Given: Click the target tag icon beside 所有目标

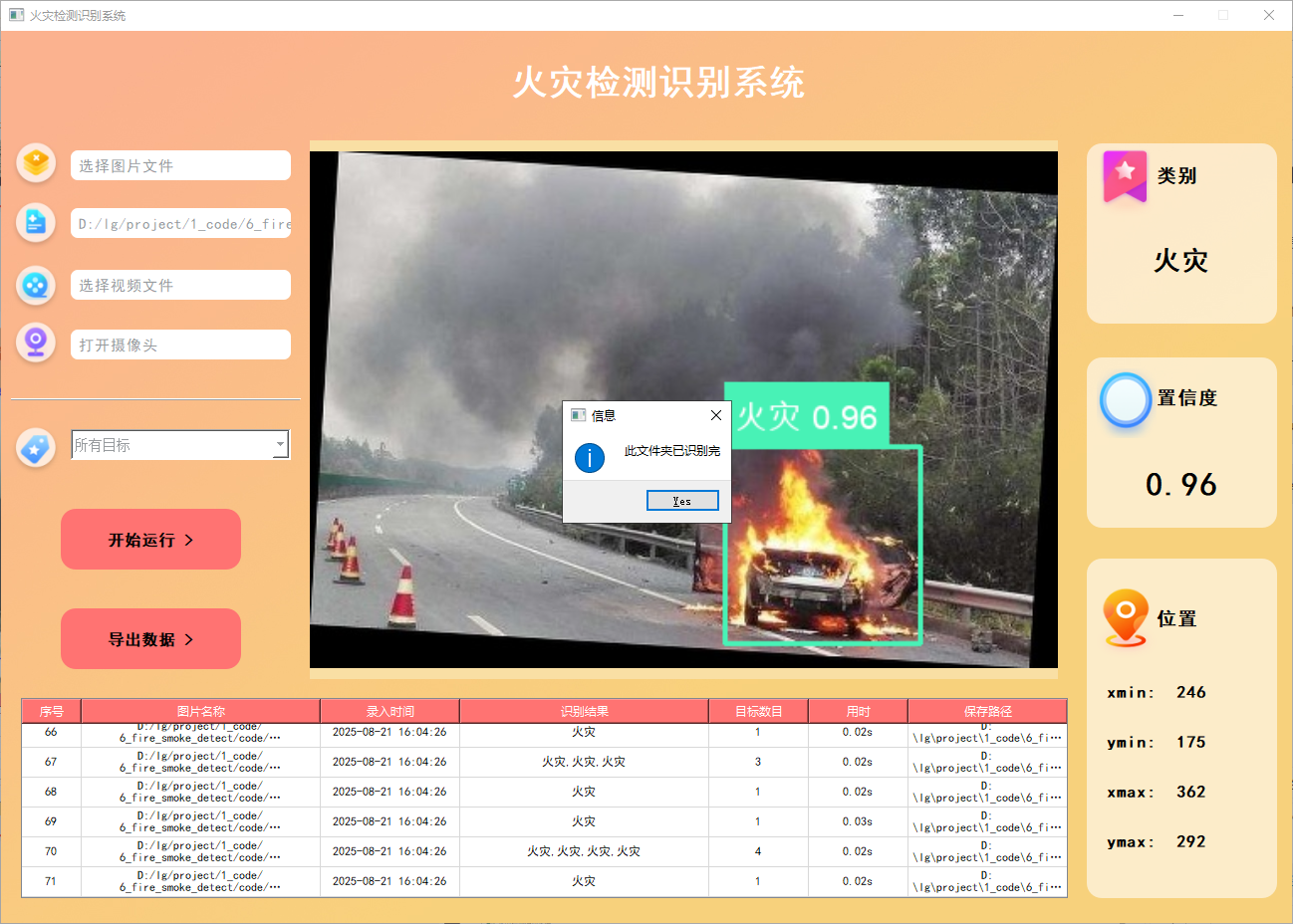Looking at the screenshot, I should [x=36, y=448].
